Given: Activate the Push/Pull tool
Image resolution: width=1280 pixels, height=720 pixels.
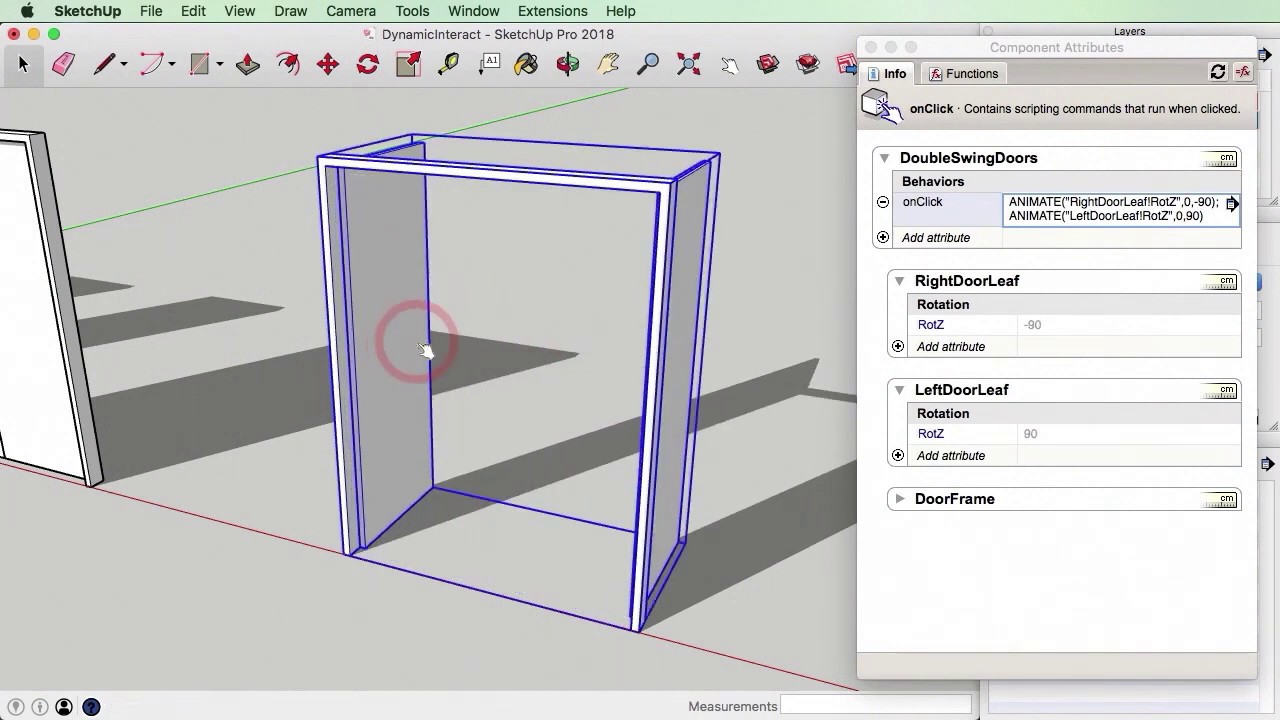Looking at the screenshot, I should click(247, 64).
